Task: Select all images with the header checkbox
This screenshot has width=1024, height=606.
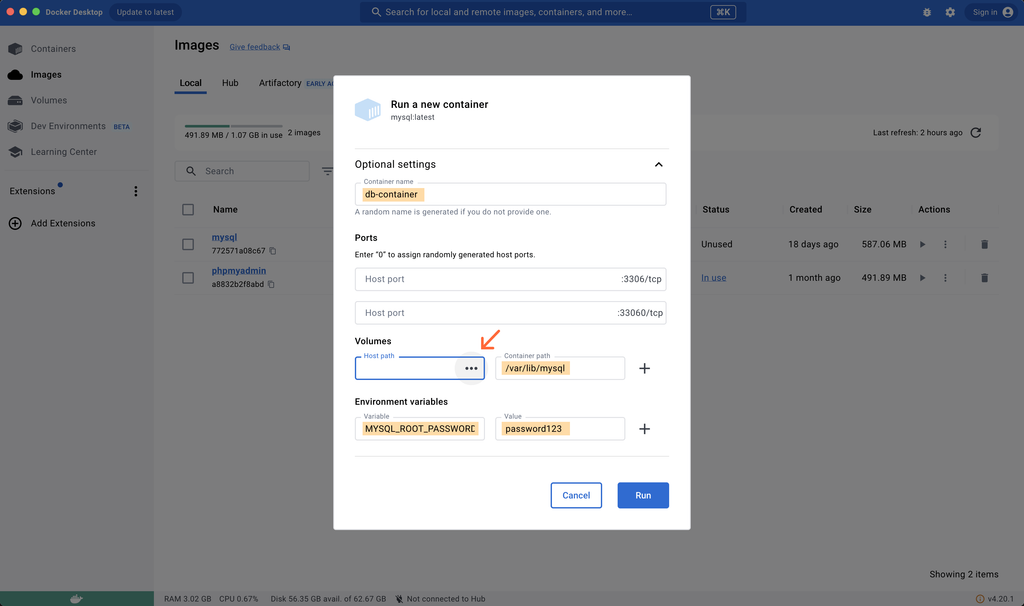Action: coord(187,209)
